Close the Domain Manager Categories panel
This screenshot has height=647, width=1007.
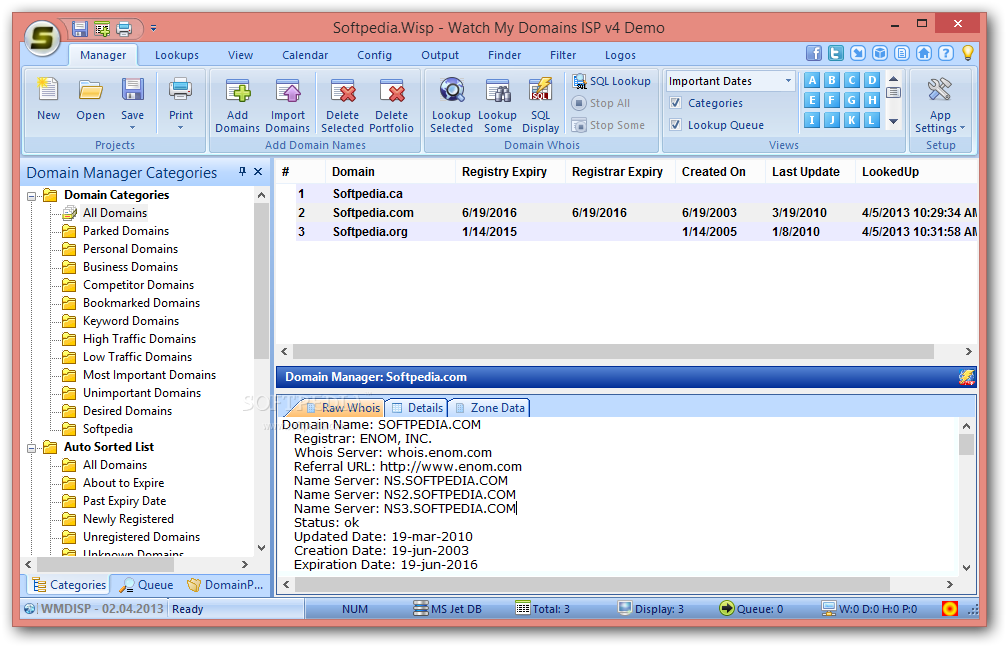(x=258, y=172)
